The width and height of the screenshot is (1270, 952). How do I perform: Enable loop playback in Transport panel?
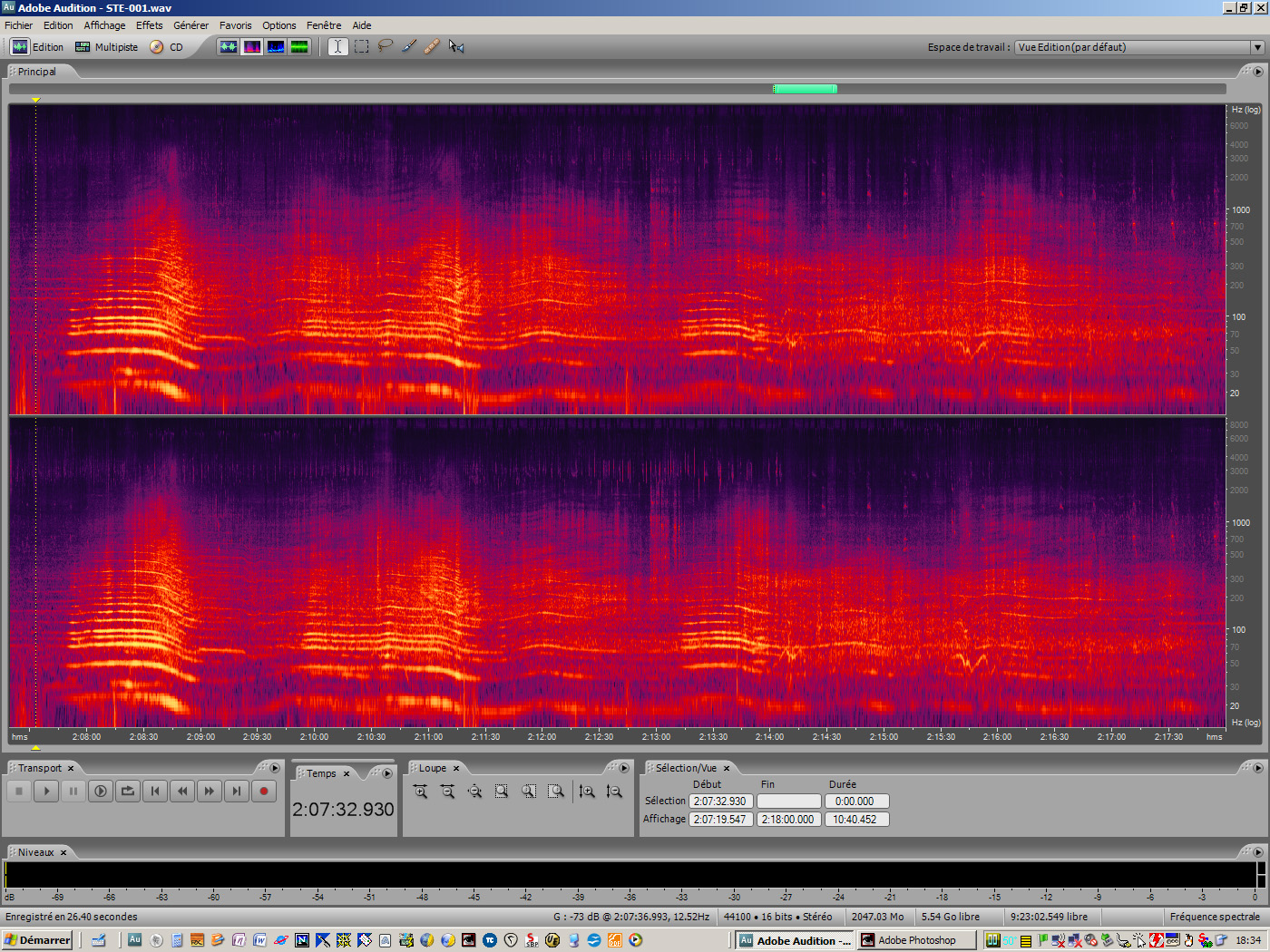(128, 791)
